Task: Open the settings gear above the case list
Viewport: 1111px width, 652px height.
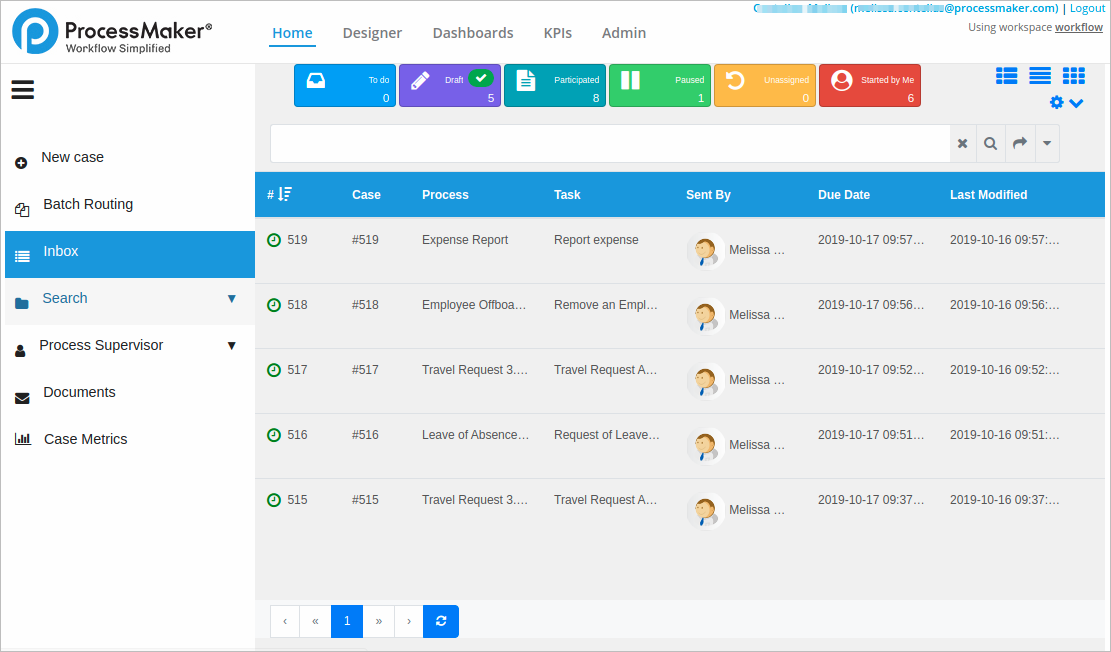Action: (x=1056, y=102)
